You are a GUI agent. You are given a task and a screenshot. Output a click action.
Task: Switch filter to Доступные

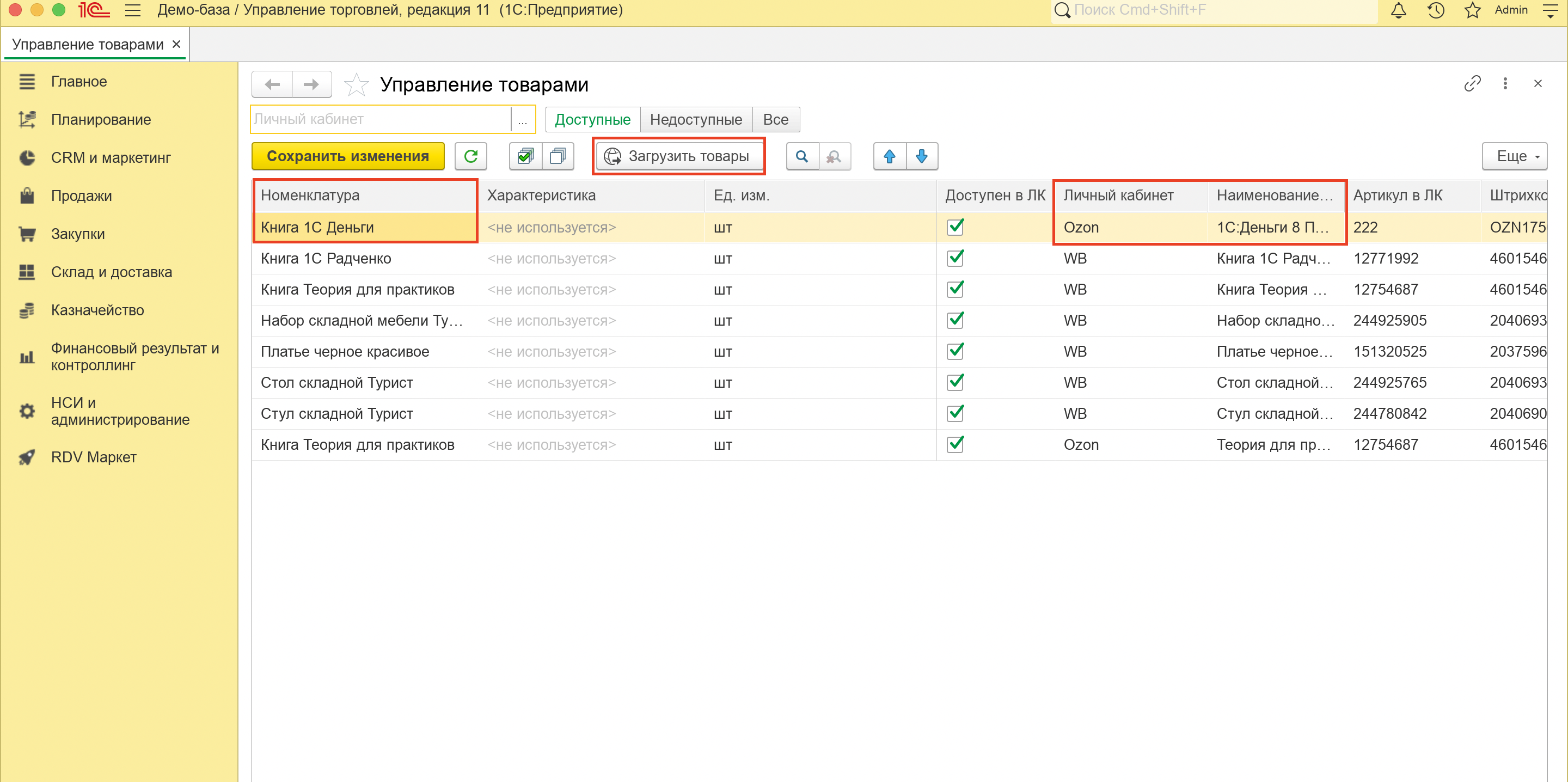pos(592,119)
